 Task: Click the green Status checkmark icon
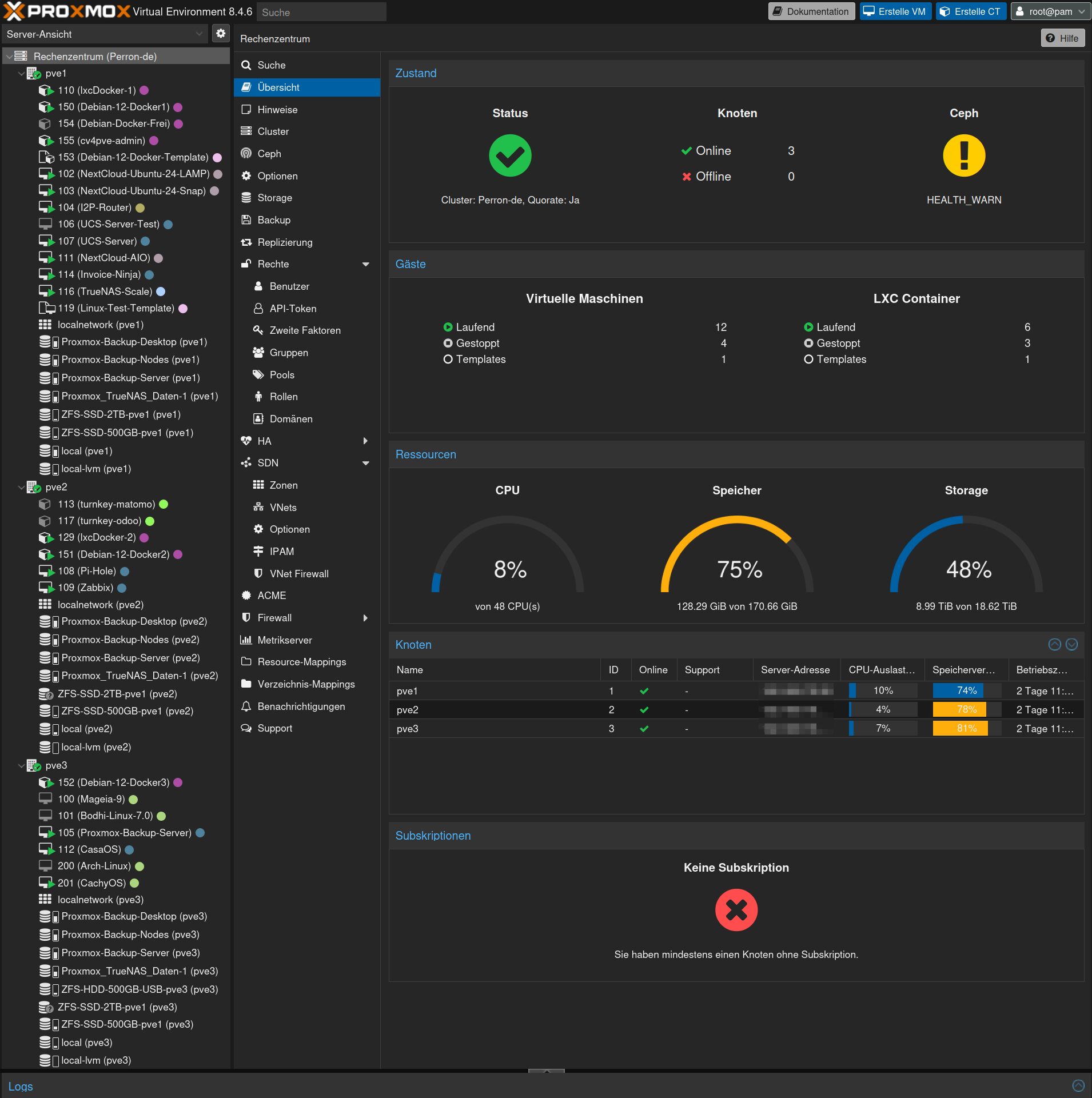[x=510, y=155]
